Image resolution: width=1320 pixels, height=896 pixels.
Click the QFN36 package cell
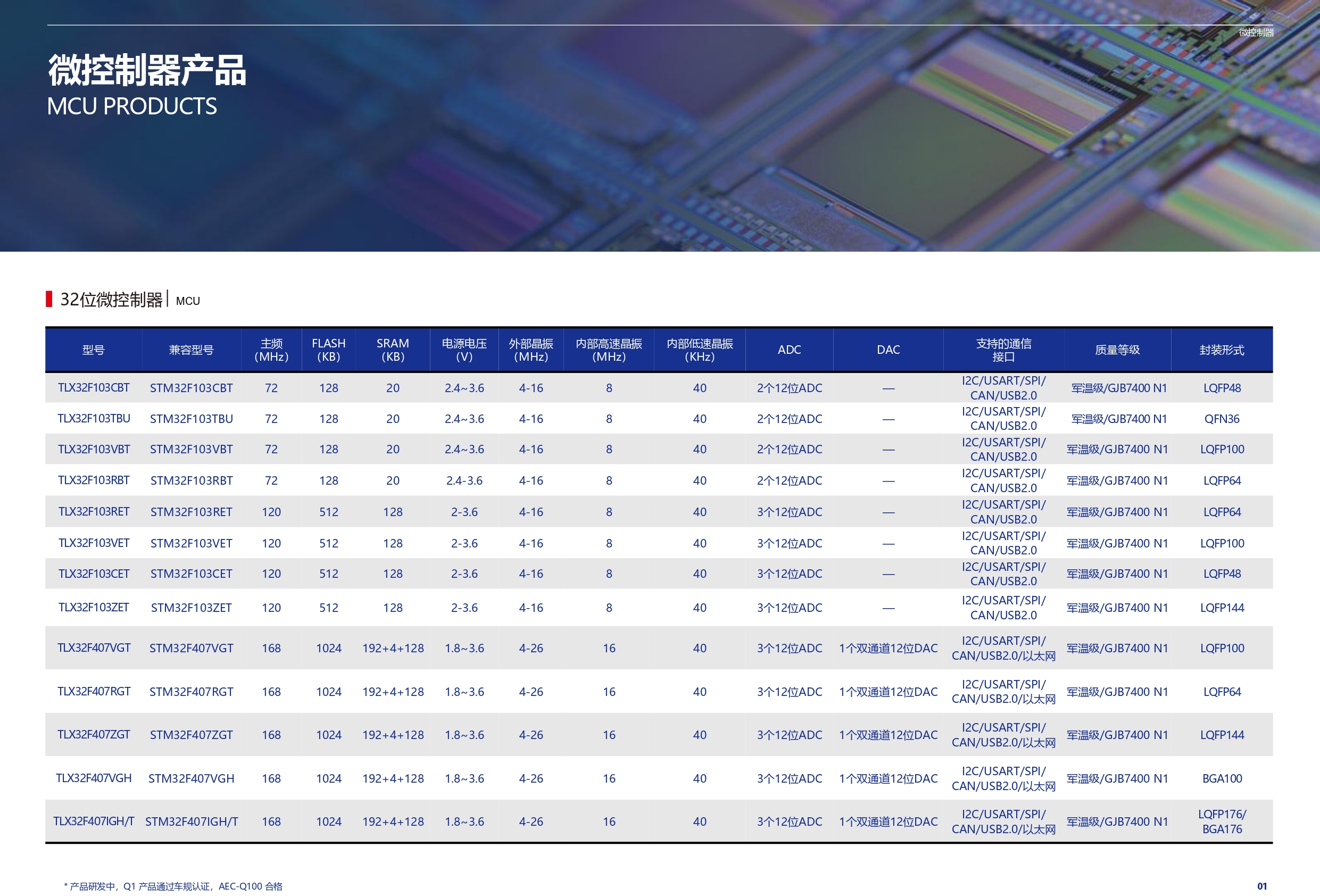1221,419
